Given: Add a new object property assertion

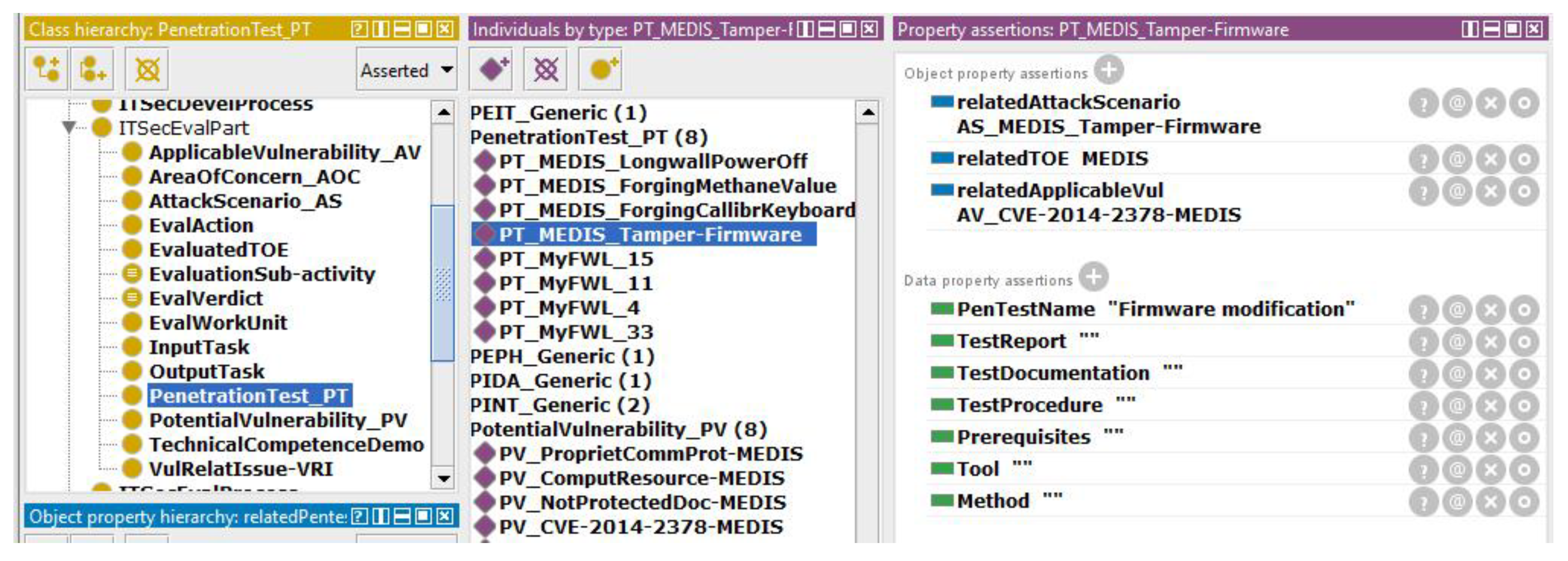Looking at the screenshot, I should coord(1108,70).
